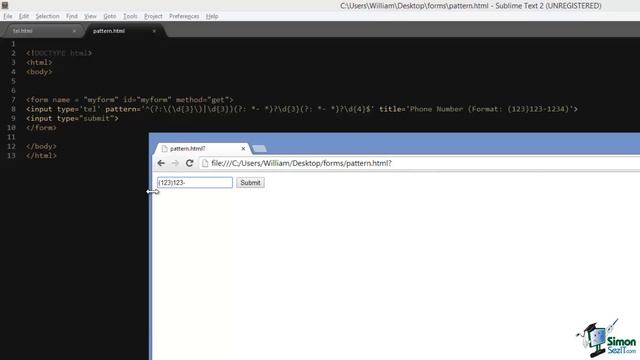The width and height of the screenshot is (640, 360).
Task: Close the tel.html editor tab
Action: click(x=74, y=31)
